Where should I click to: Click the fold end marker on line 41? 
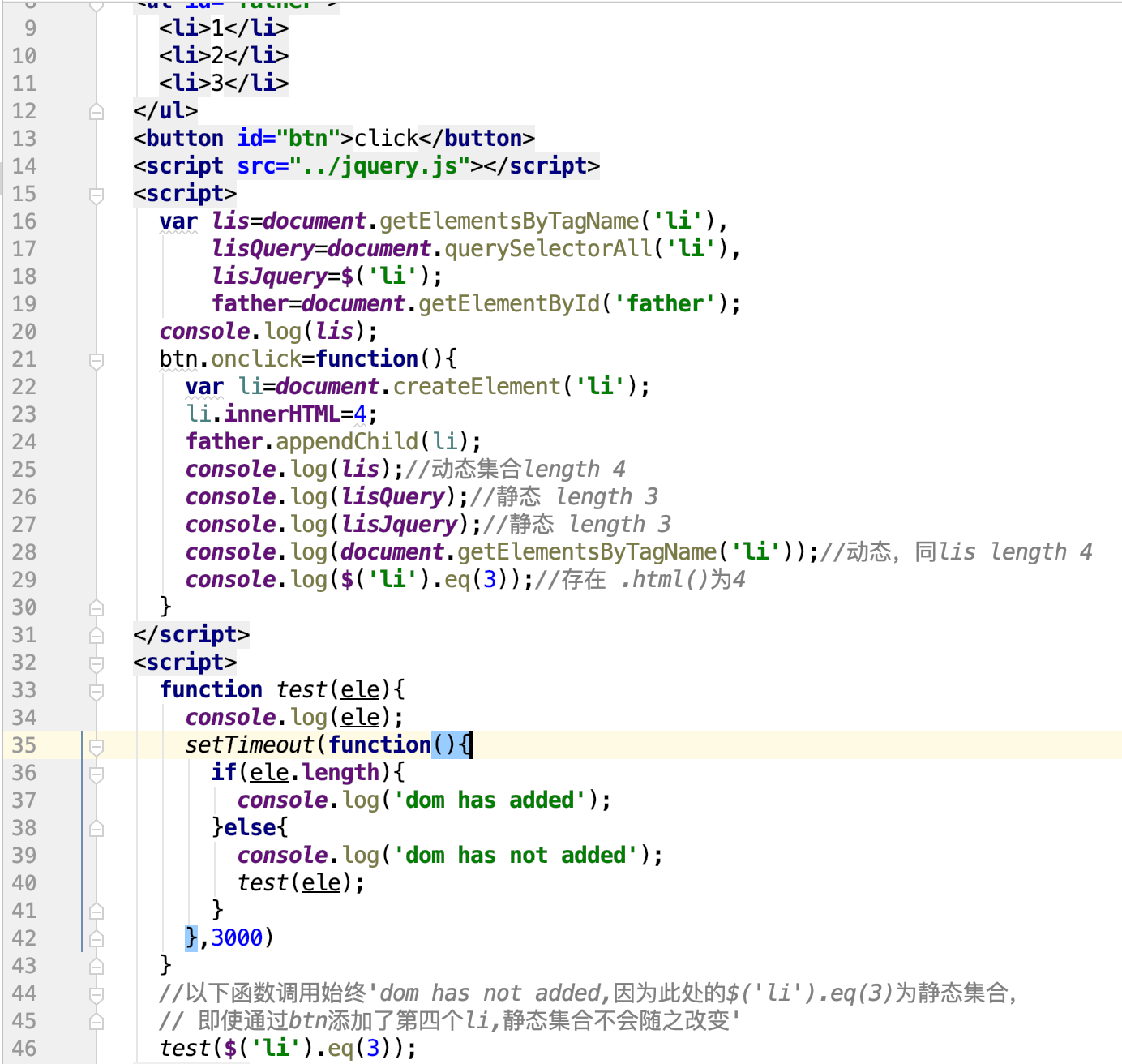tap(96, 912)
